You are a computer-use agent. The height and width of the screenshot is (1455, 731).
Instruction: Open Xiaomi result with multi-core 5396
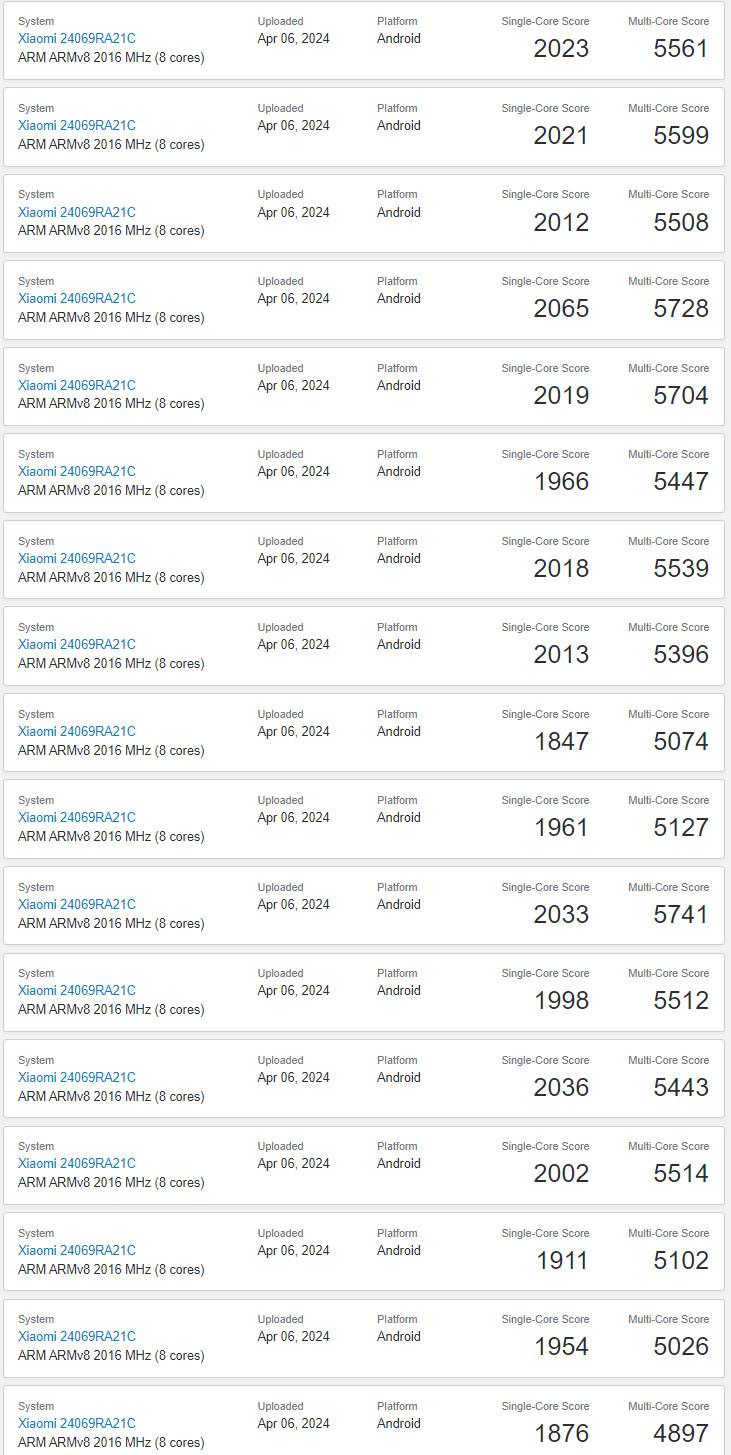point(77,644)
